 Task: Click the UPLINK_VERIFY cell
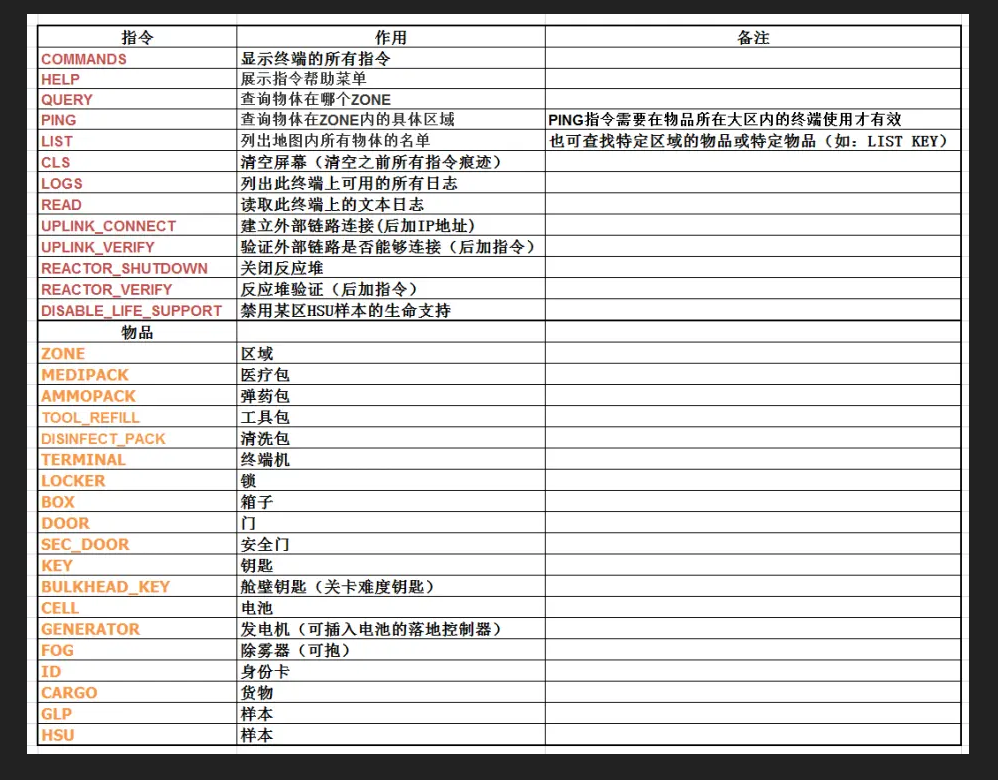pos(137,246)
